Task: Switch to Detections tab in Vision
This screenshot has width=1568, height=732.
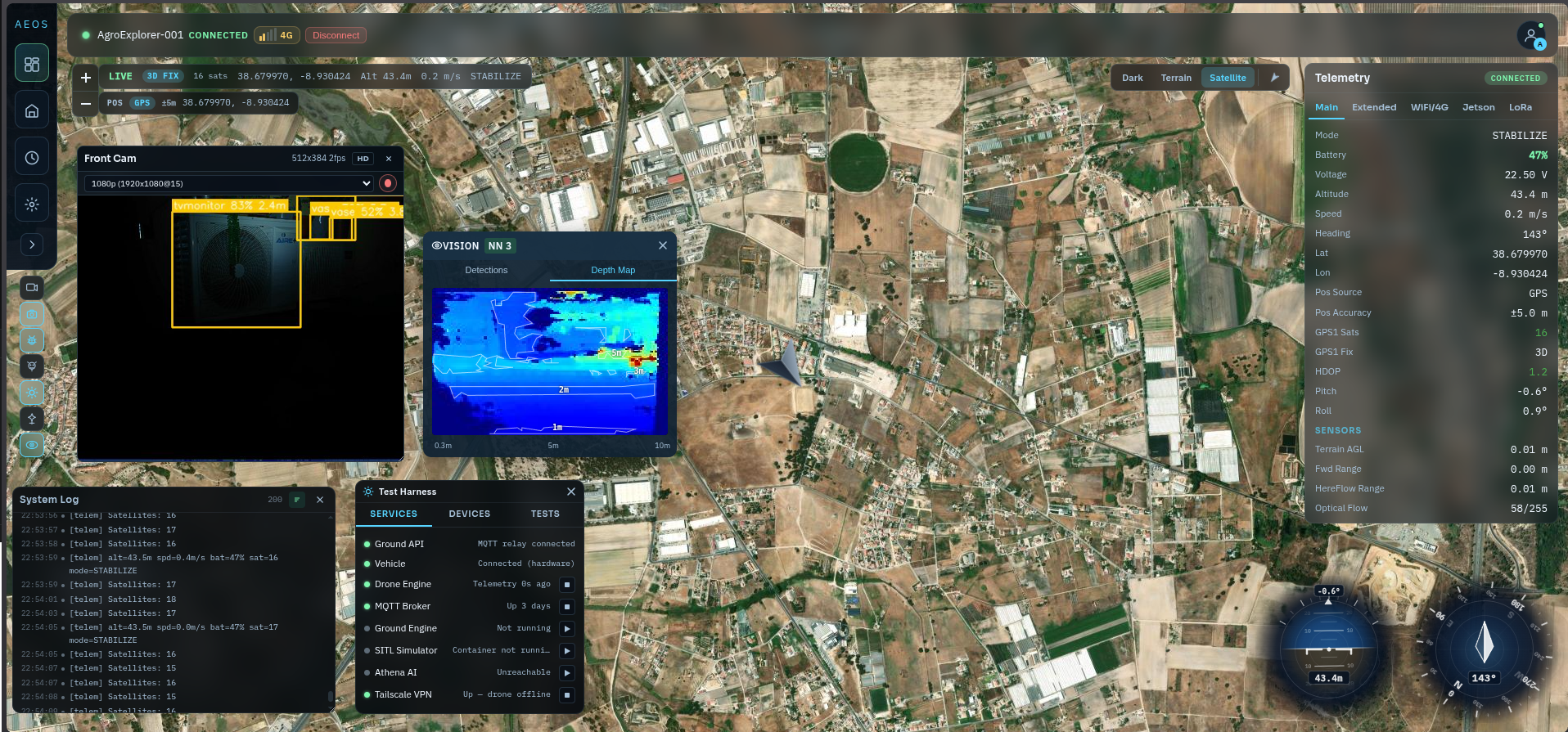Action: [x=486, y=270]
